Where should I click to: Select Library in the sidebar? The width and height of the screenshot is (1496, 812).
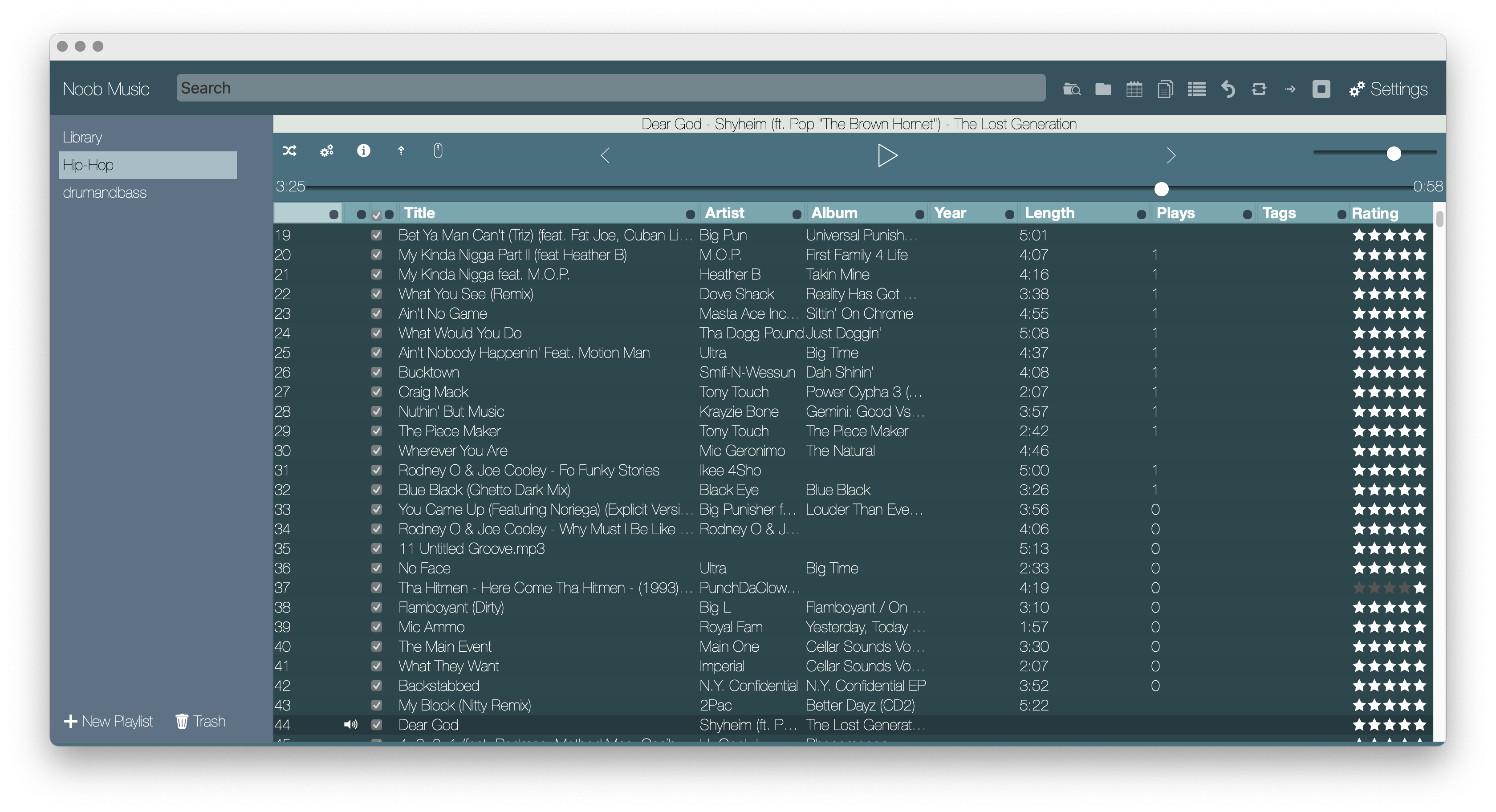pyautogui.click(x=82, y=137)
